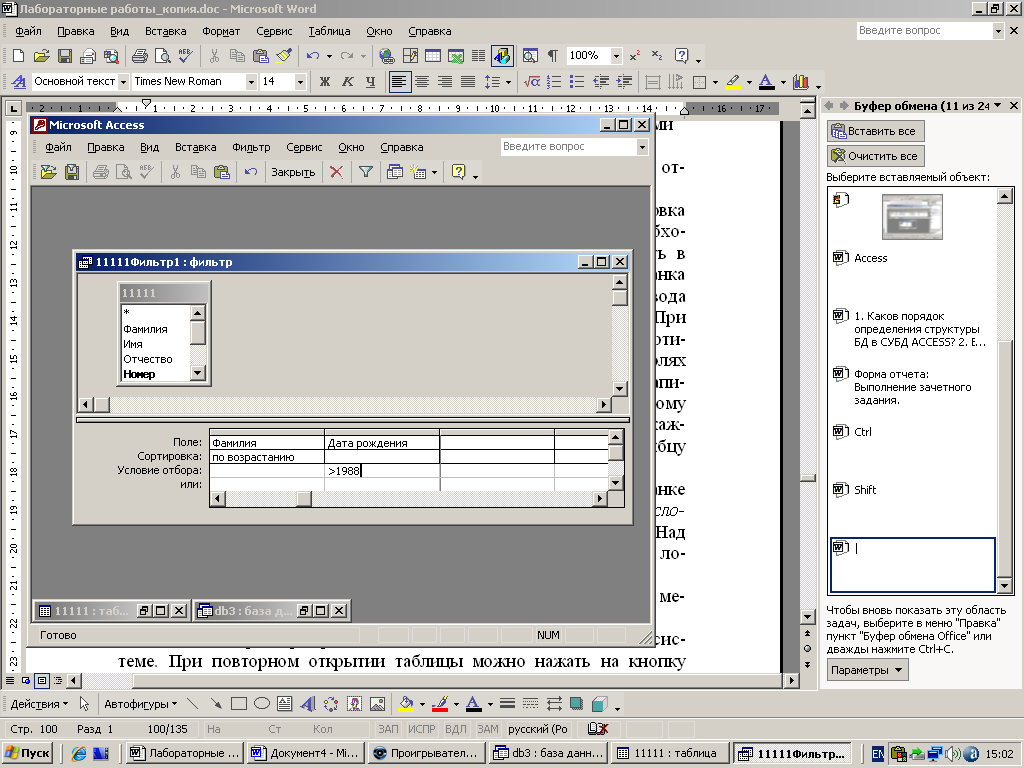
Task: Switch to Документ4 taskbar button
Action: pyautogui.click(x=306, y=753)
